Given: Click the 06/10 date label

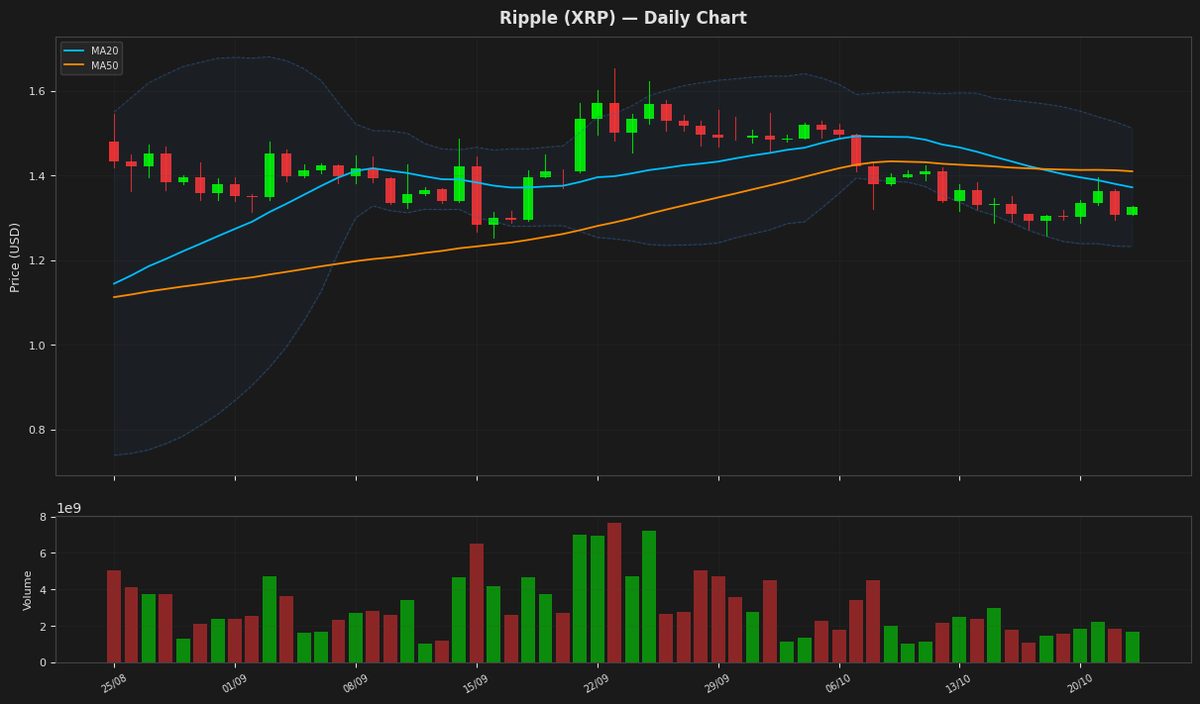Looking at the screenshot, I should (838, 683).
